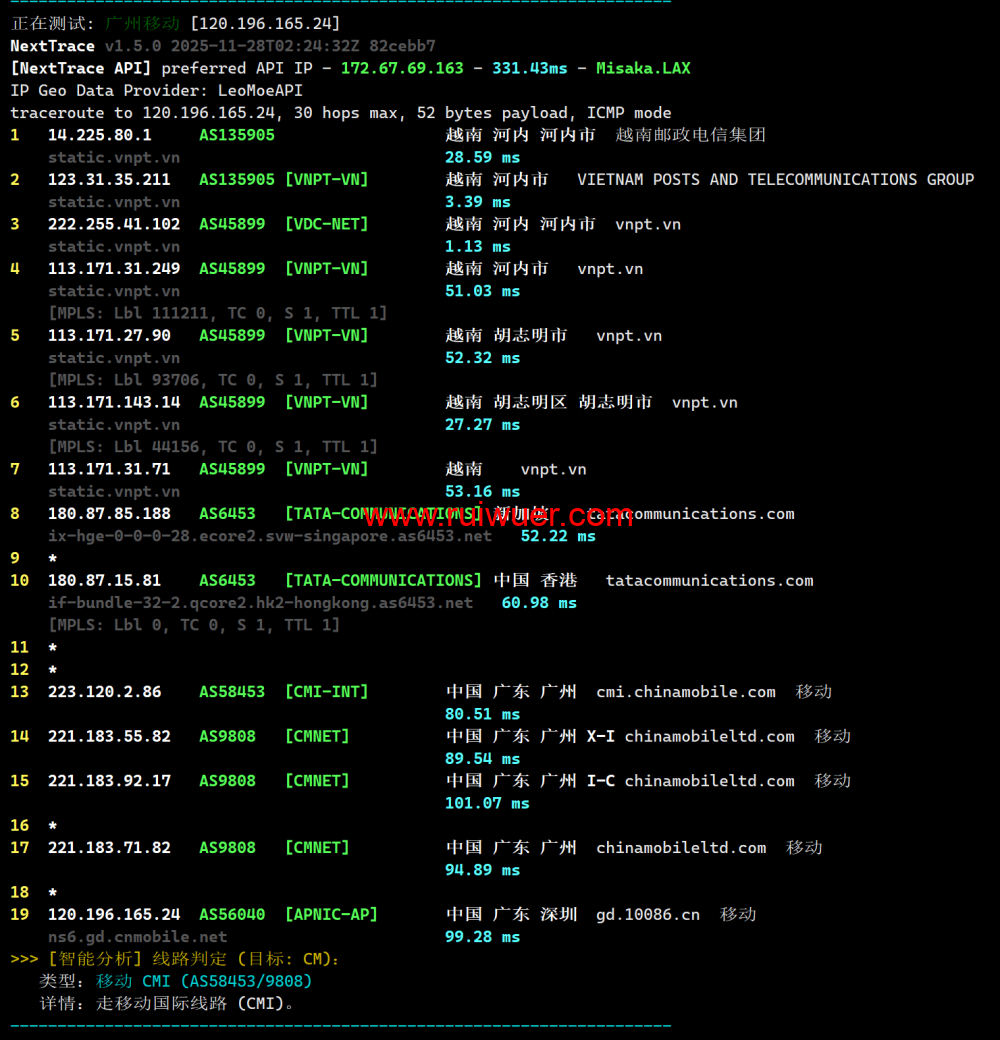Click the ns6.gd.cnmobile.net hostname
The height and width of the screenshot is (1040, 1000).
(137, 937)
